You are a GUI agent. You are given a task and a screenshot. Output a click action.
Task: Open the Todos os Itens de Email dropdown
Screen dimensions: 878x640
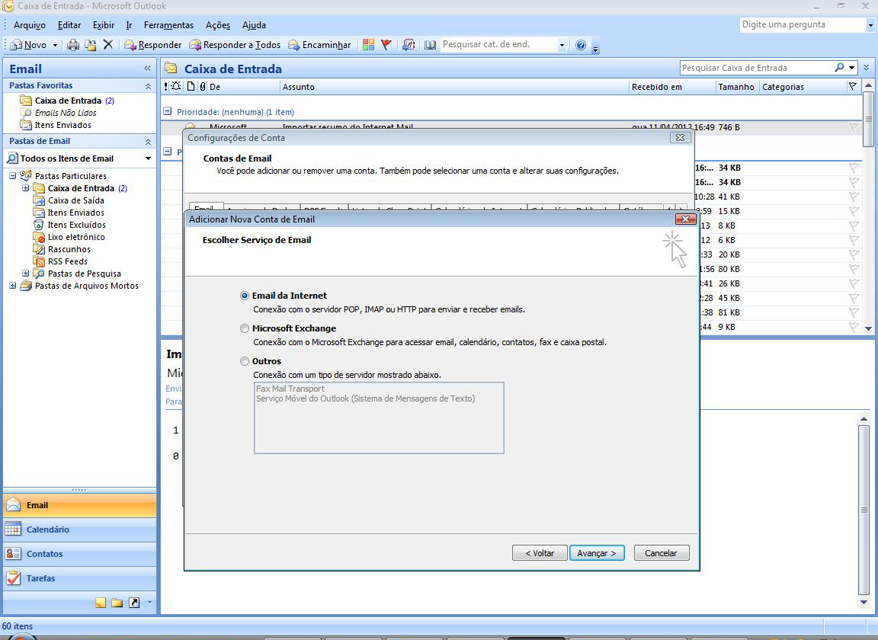148,158
